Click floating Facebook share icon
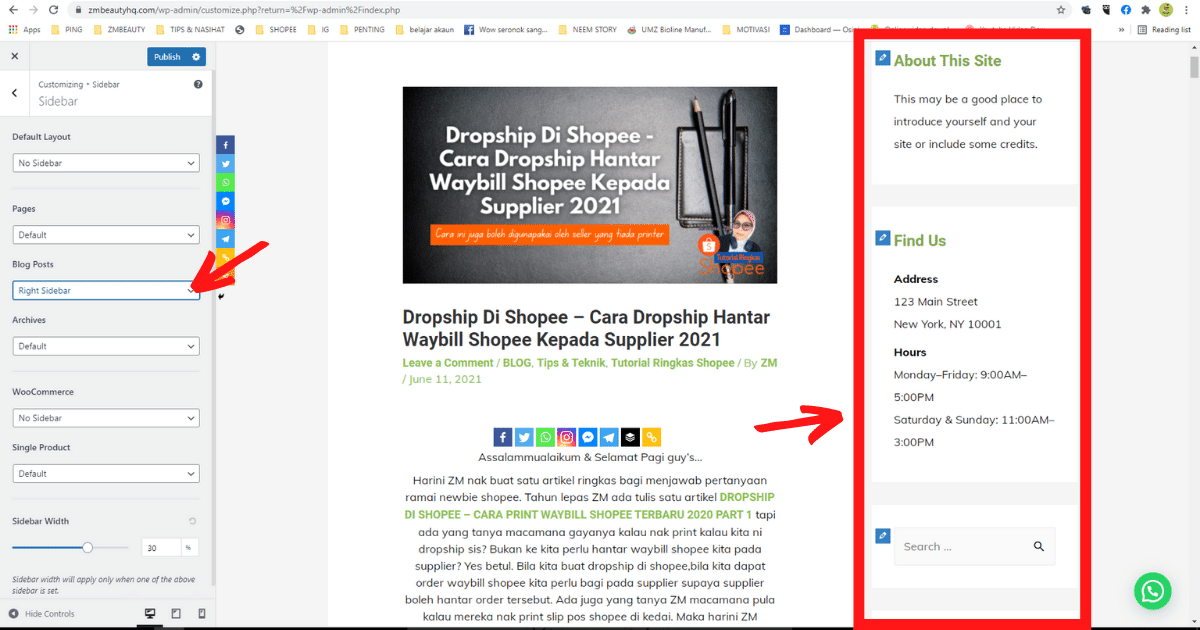1200x630 pixels. [226, 145]
